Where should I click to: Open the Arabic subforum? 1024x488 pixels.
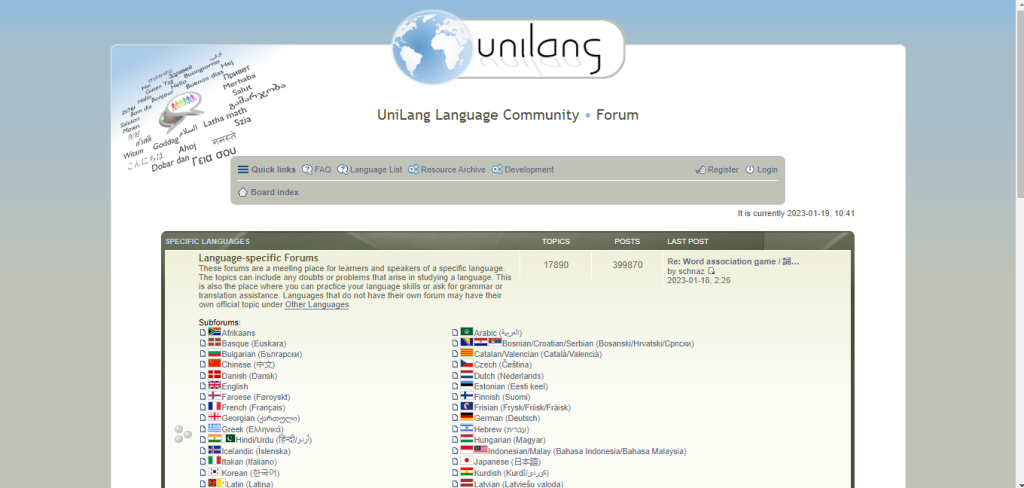click(498, 333)
